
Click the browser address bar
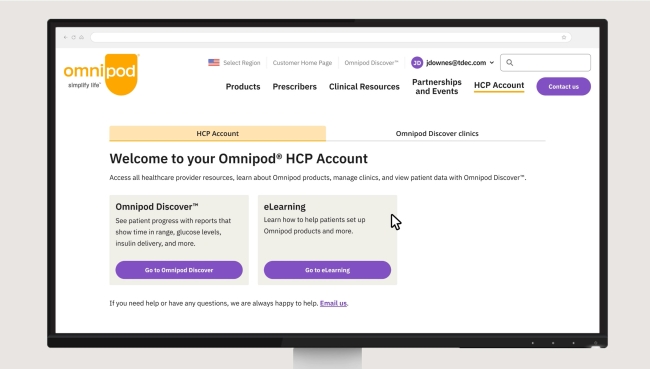[x=331, y=37]
